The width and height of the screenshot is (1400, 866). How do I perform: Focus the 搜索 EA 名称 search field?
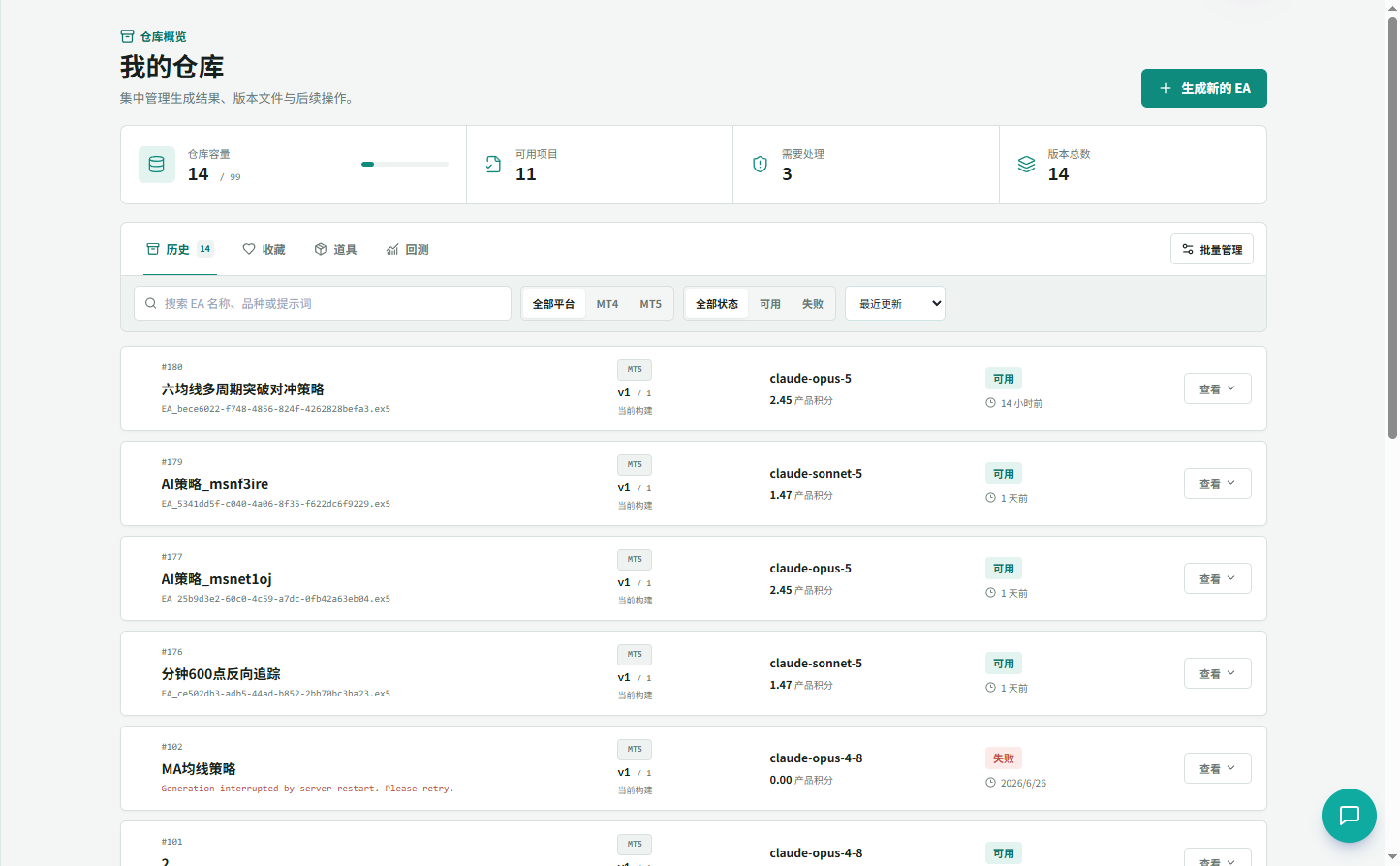coord(323,303)
